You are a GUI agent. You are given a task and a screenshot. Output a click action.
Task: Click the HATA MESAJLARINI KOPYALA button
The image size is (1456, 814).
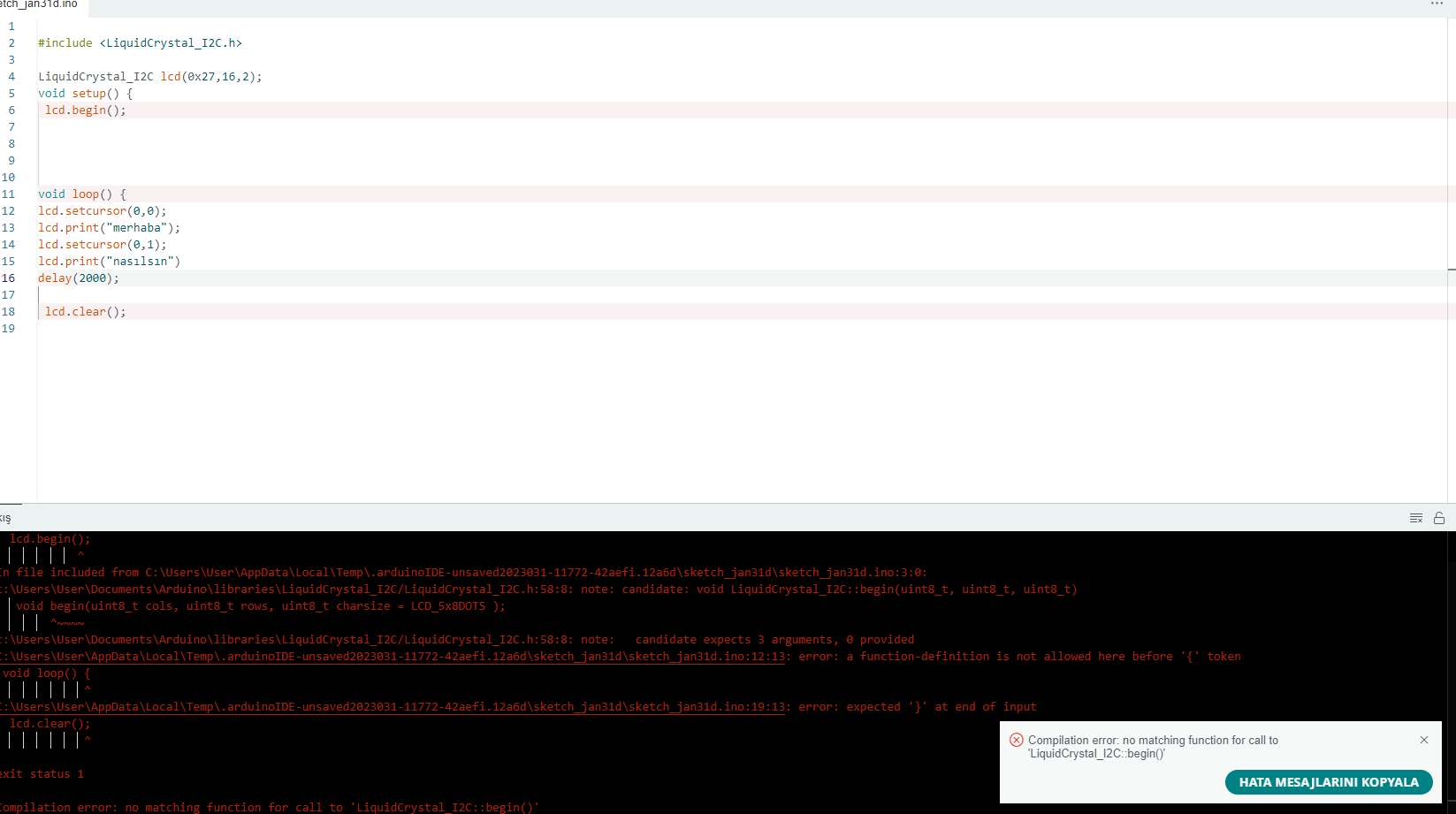click(1329, 782)
